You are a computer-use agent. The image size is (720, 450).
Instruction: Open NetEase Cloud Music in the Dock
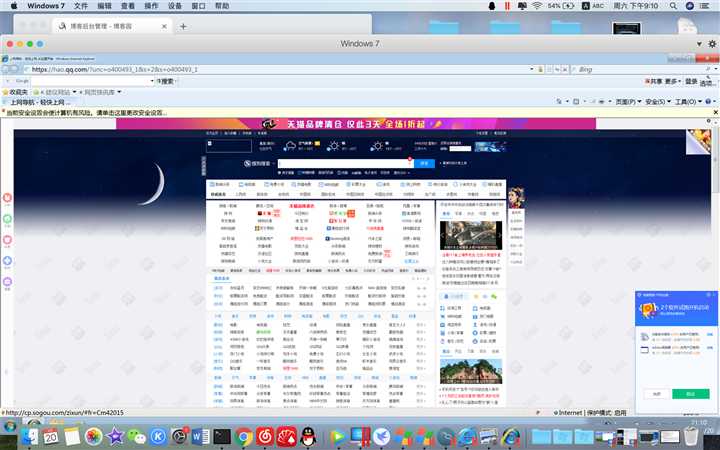[265, 436]
